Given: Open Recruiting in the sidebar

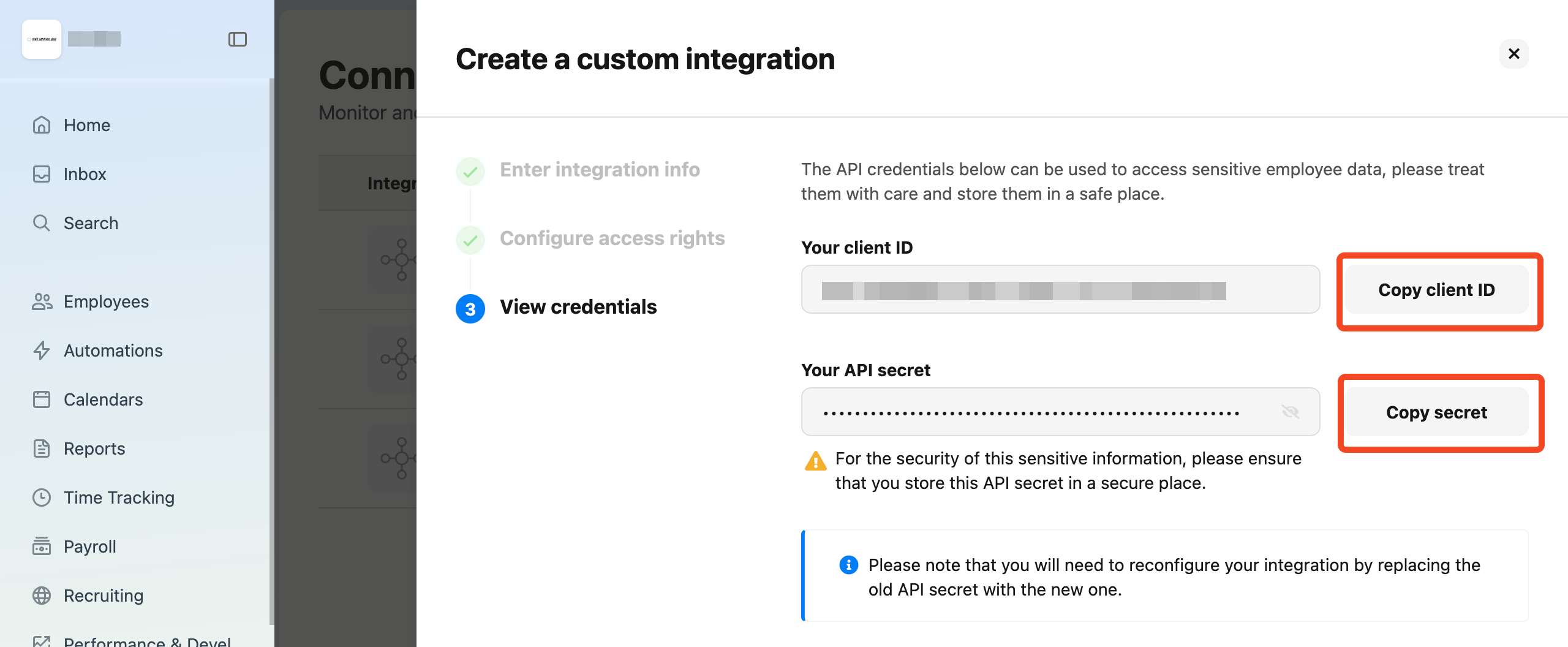Looking at the screenshot, I should [103, 596].
